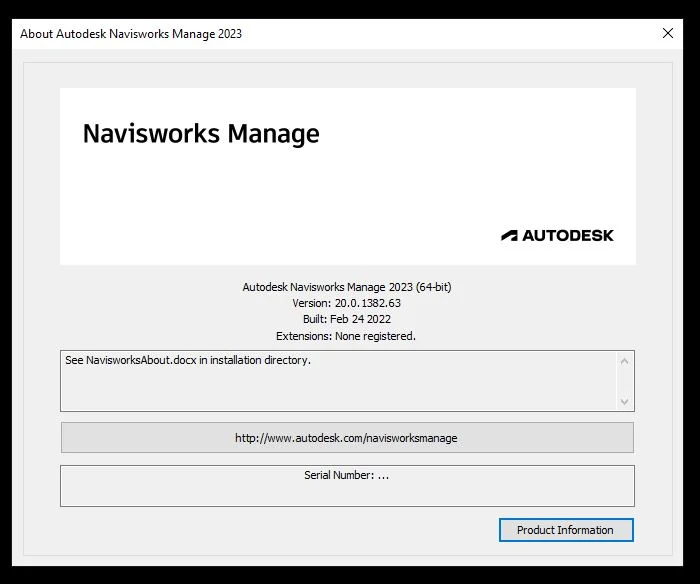Image resolution: width=700 pixels, height=584 pixels.
Task: Click the Product Information button
Action: 565,530
